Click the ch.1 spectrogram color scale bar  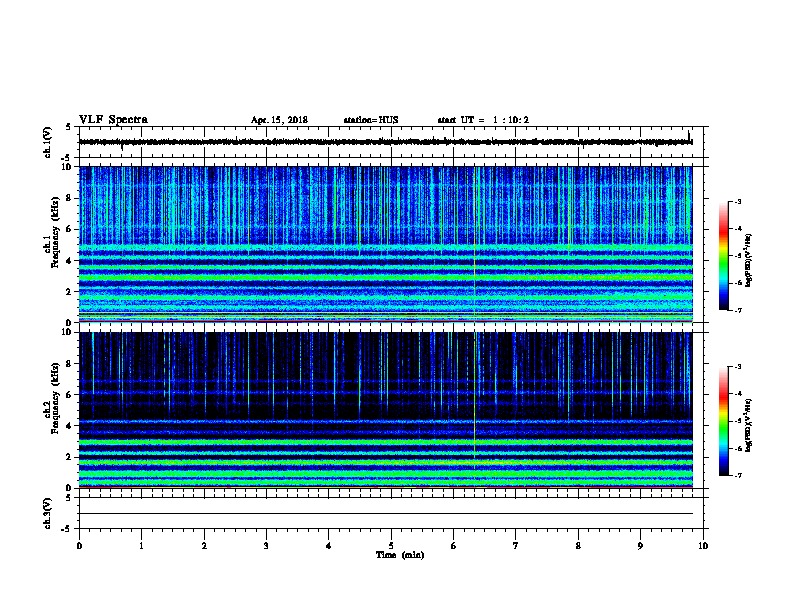[x=723, y=256]
